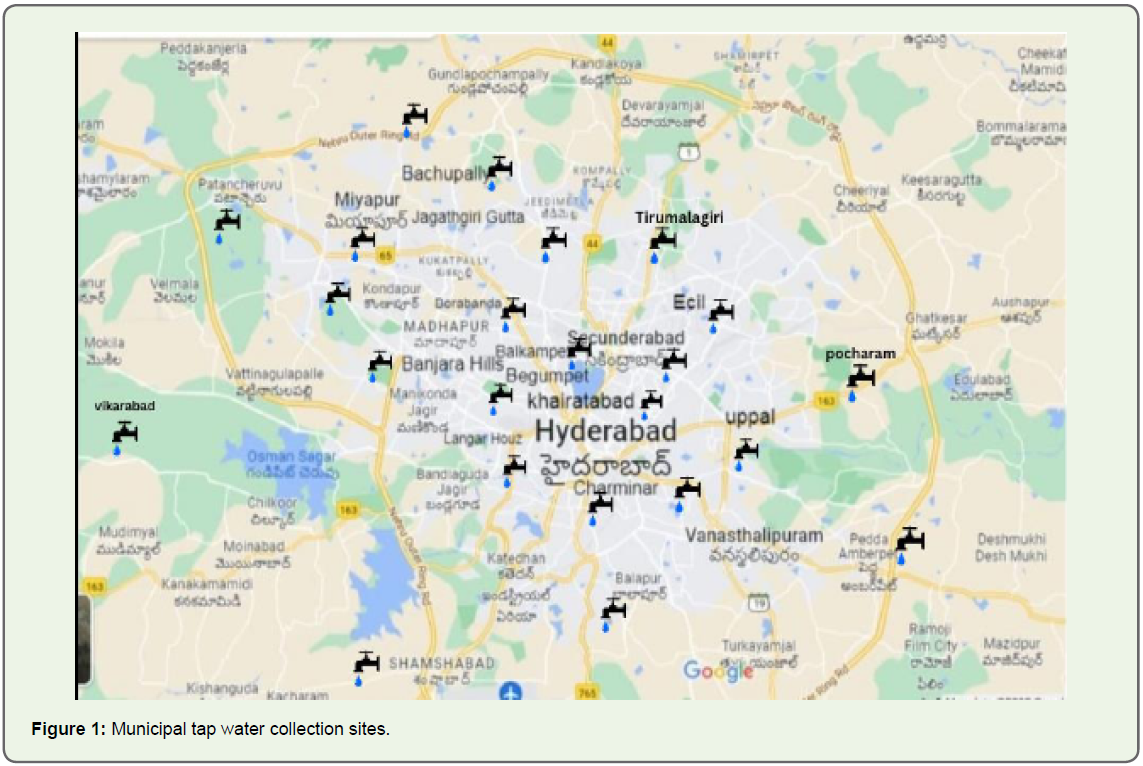Select the Vattinagulapalle place label
Viewport: 1143px width, 766px height.
click(274, 374)
